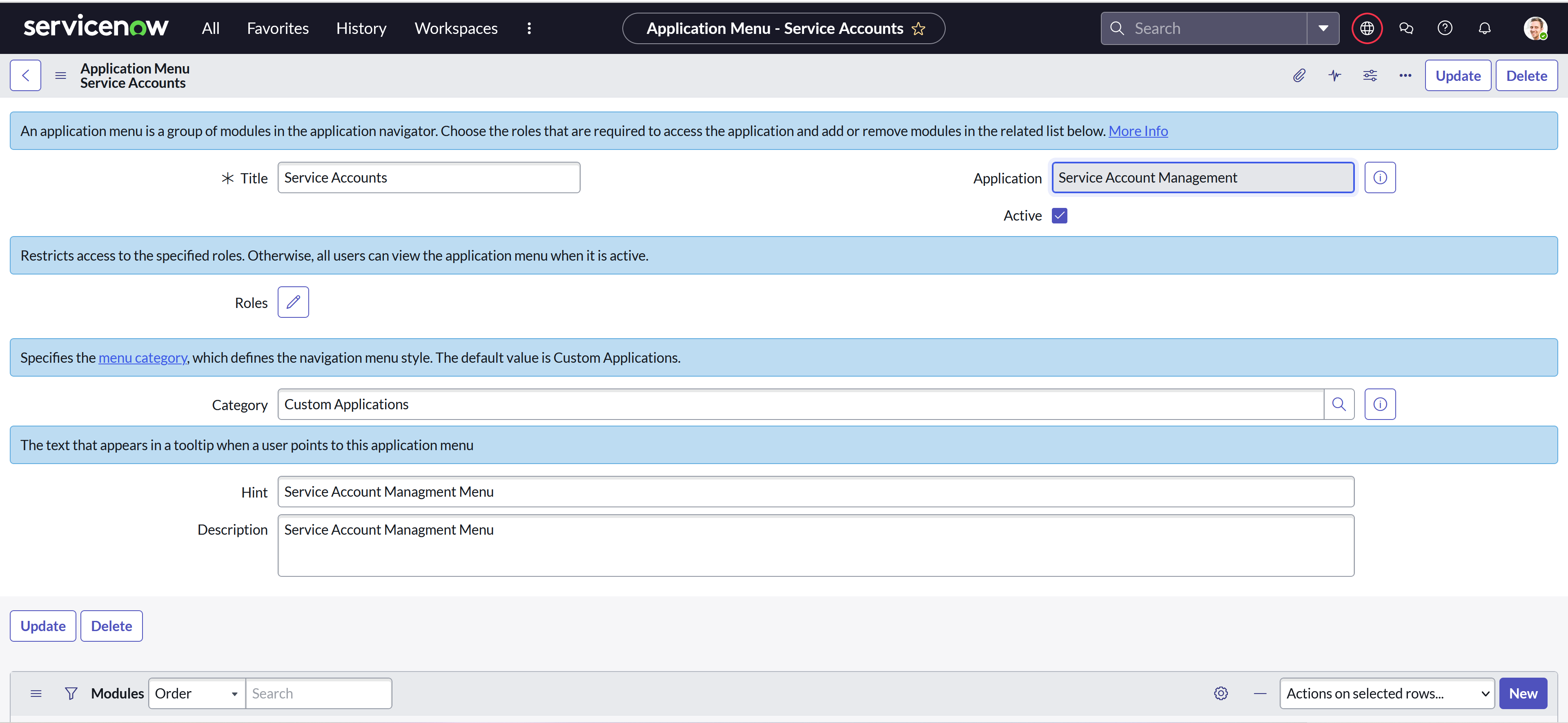Open the Modules list filter icon
Screen dimensions: 1568x723
71,693
